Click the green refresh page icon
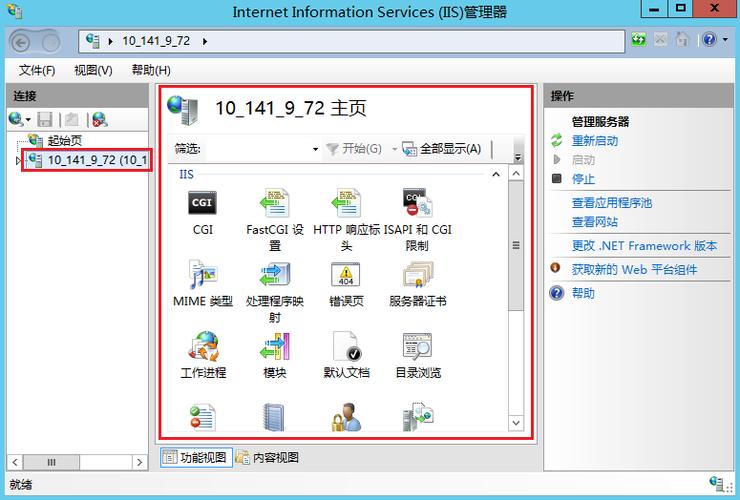Image resolution: width=740 pixels, height=500 pixels. click(639, 40)
